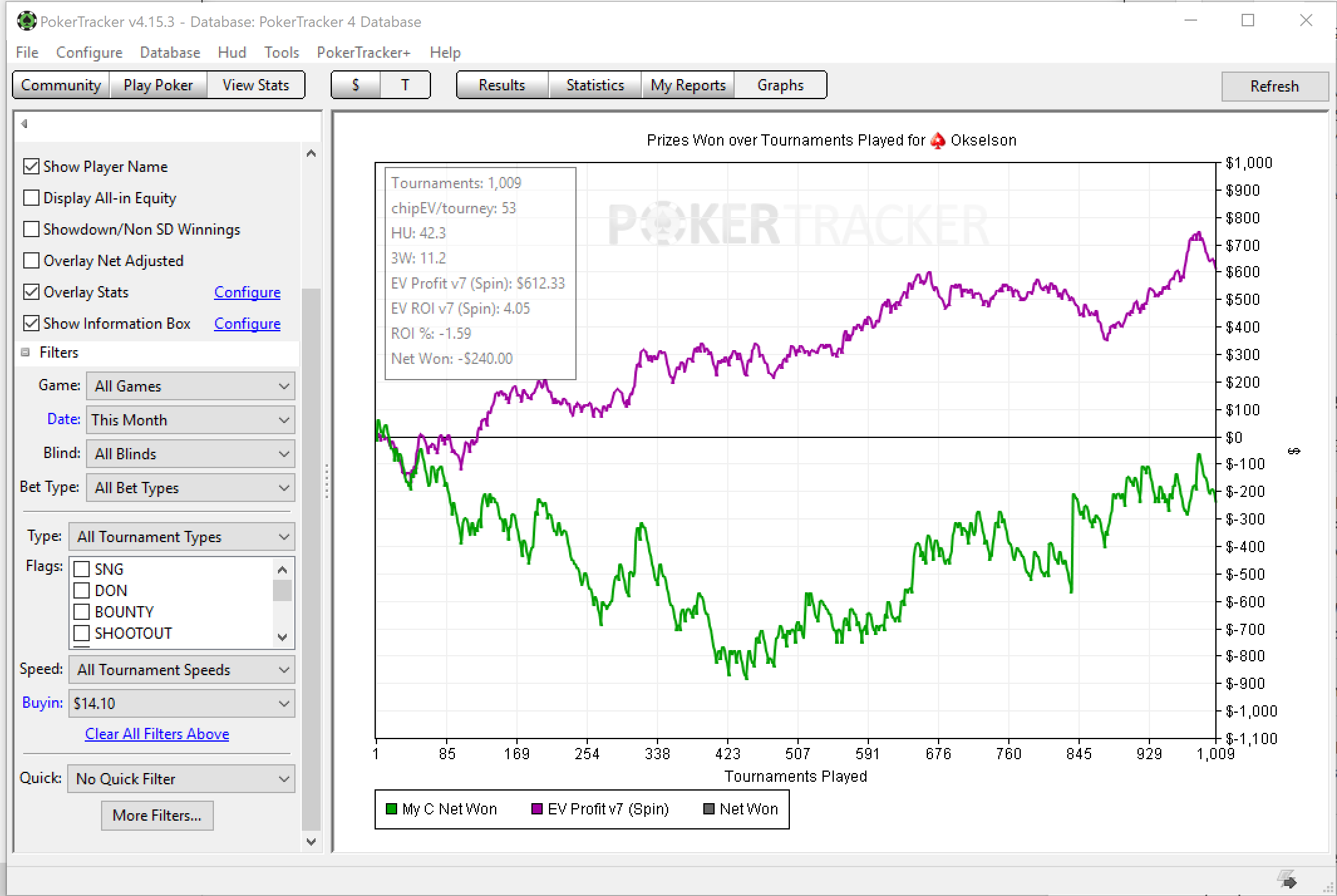Click the Filters collapse icon

pos(25,353)
